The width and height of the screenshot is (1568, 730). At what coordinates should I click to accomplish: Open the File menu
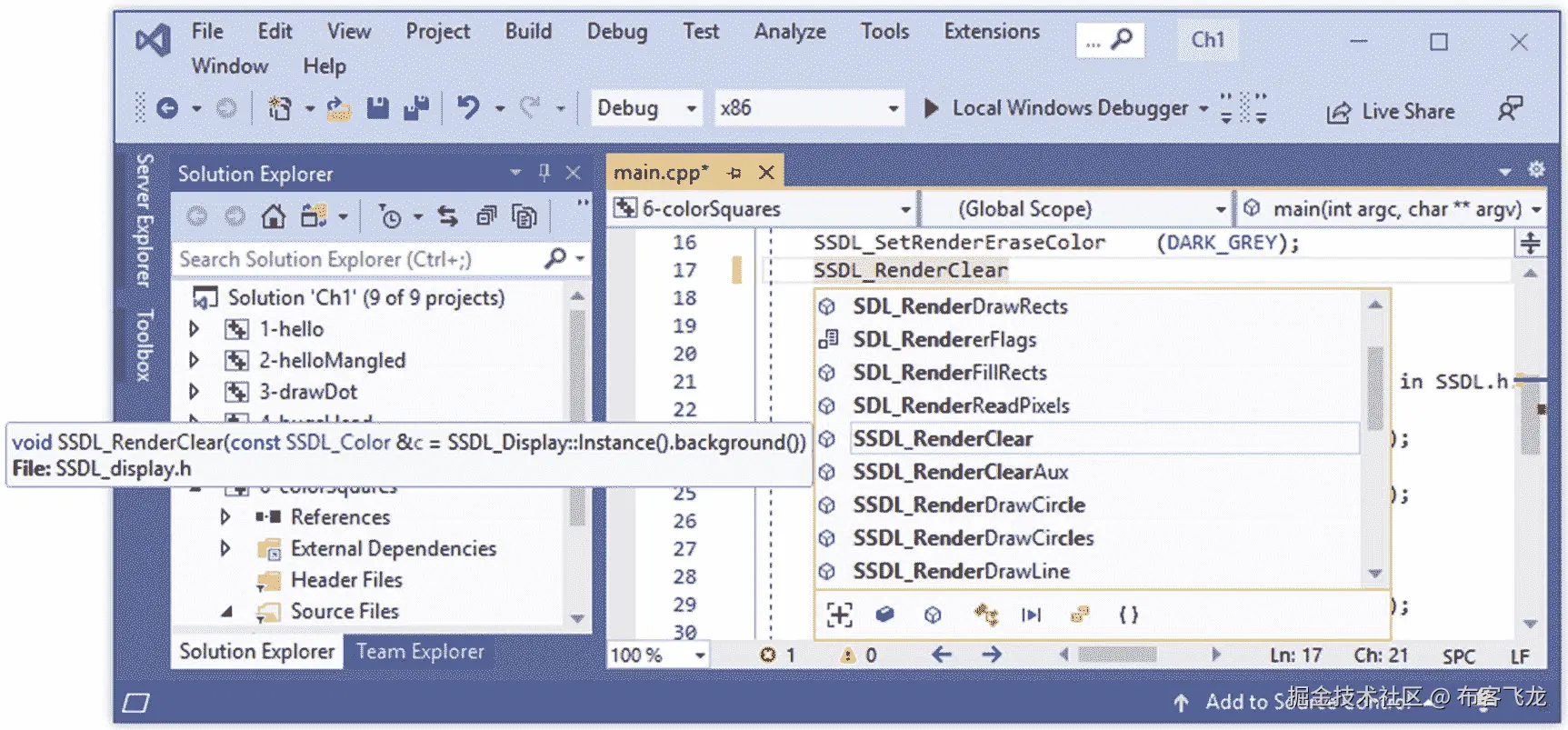(207, 31)
